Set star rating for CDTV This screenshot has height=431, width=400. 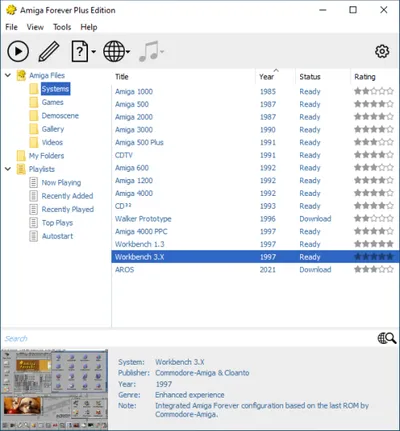[x=374, y=155]
